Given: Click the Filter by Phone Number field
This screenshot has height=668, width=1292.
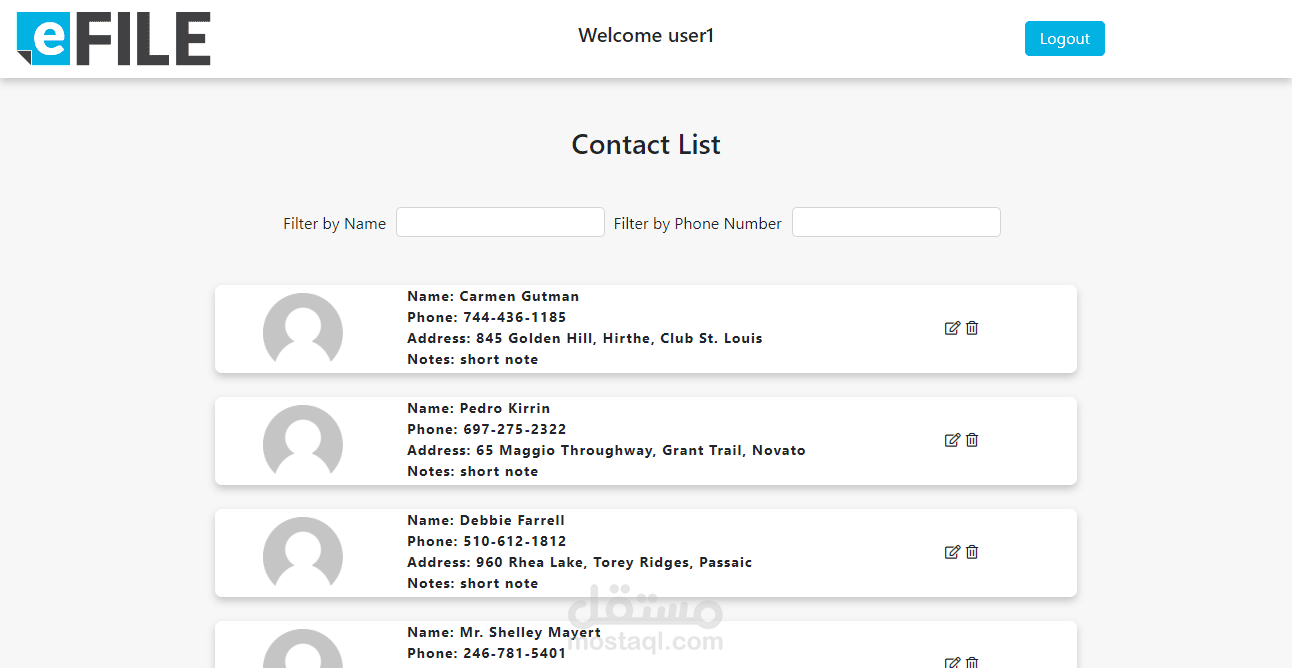Looking at the screenshot, I should [x=895, y=221].
